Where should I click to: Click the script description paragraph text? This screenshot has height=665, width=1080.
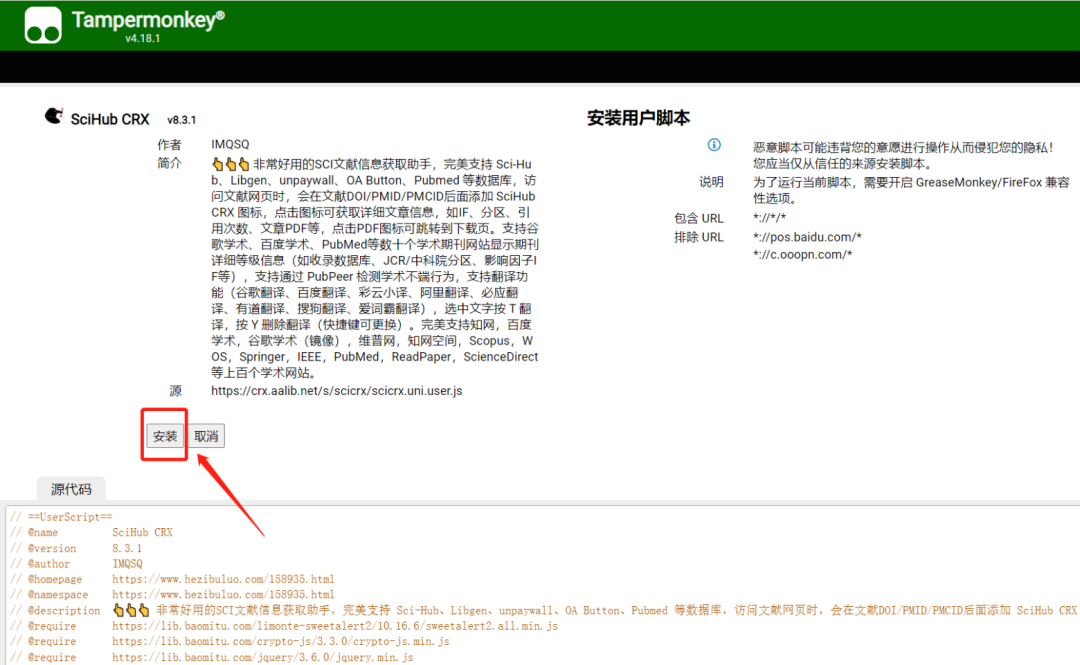coord(375,268)
